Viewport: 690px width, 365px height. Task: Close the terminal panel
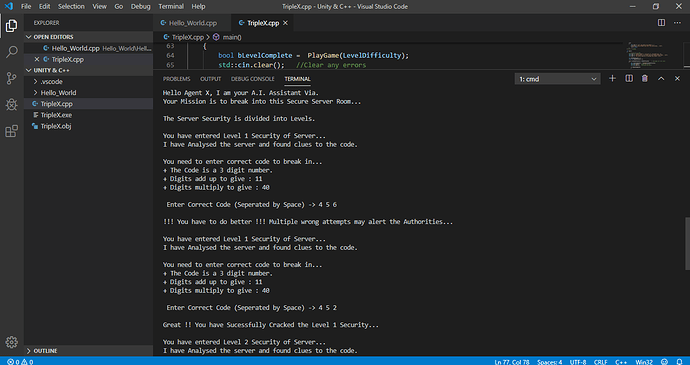677,78
